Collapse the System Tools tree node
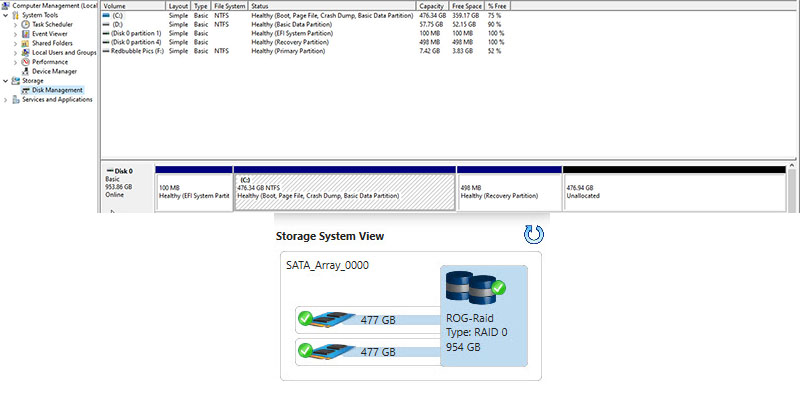This screenshot has height=395, width=800. tap(6, 15)
